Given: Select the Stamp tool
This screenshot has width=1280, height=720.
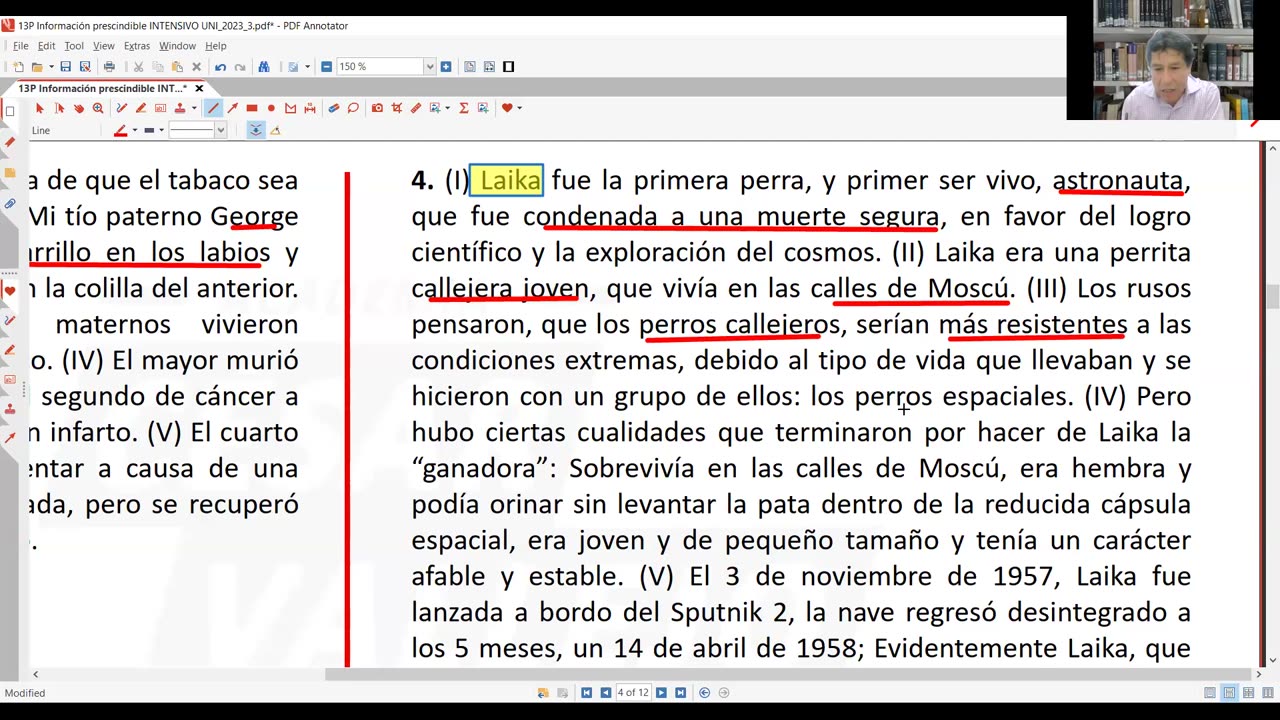Looking at the screenshot, I should point(180,108).
